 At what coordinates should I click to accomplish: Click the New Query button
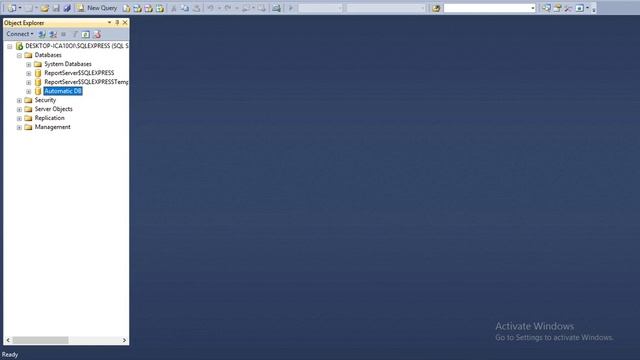[97, 8]
